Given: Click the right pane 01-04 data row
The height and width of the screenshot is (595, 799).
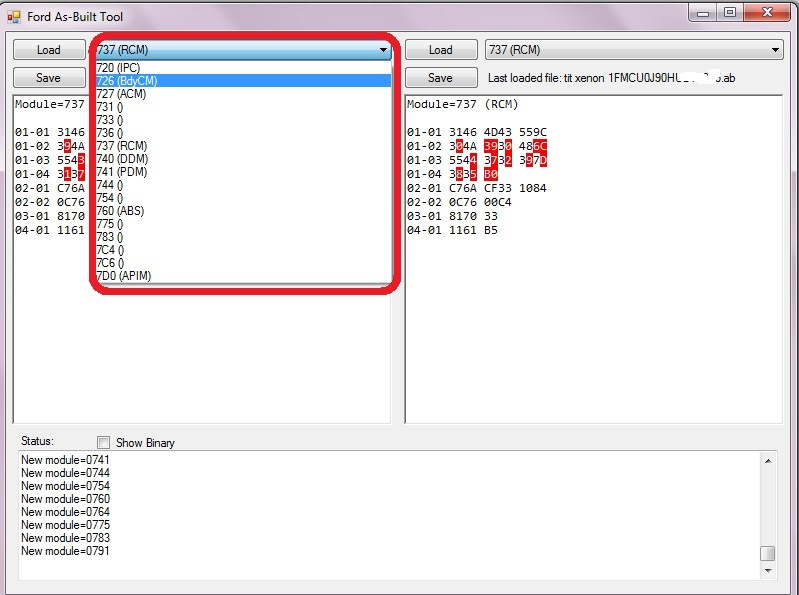Looking at the screenshot, I should (452, 174).
